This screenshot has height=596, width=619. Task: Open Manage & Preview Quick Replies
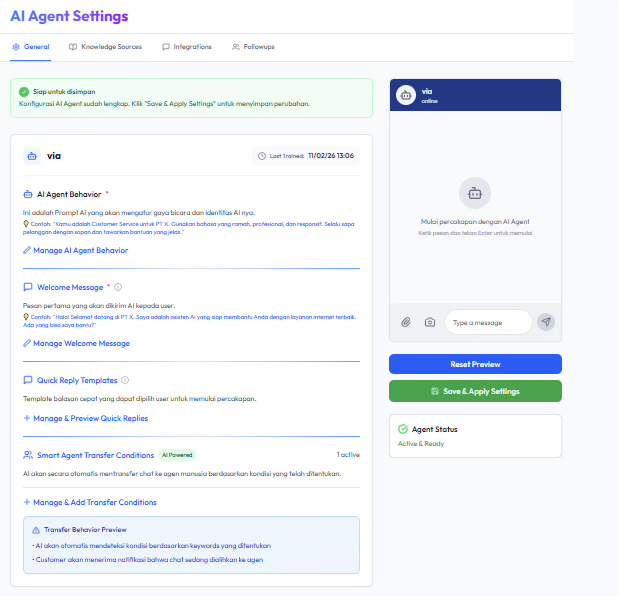pyautogui.click(x=86, y=418)
